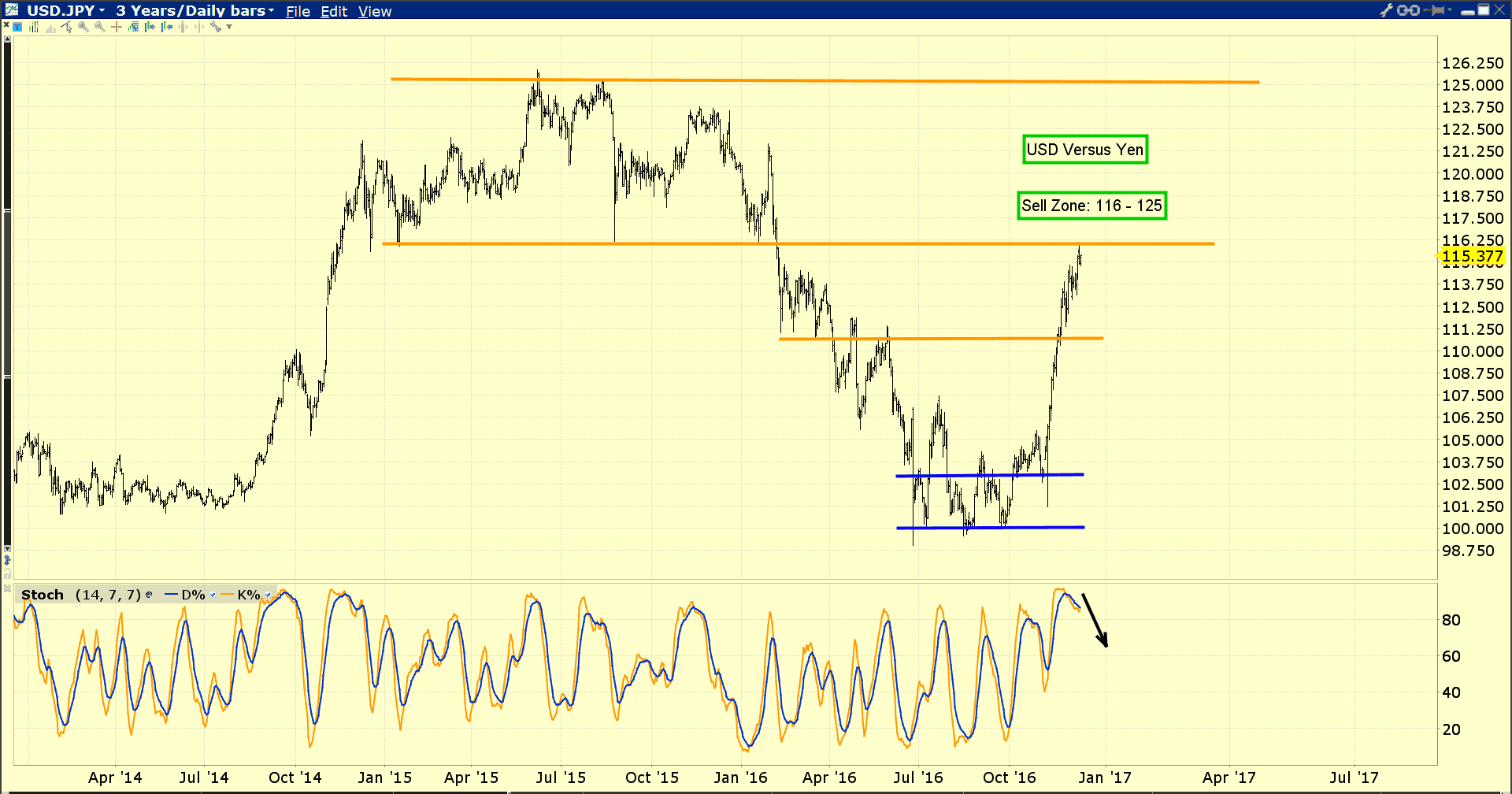Toggle the D% line visibility checkbox
1512x794 pixels.
pos(213,595)
